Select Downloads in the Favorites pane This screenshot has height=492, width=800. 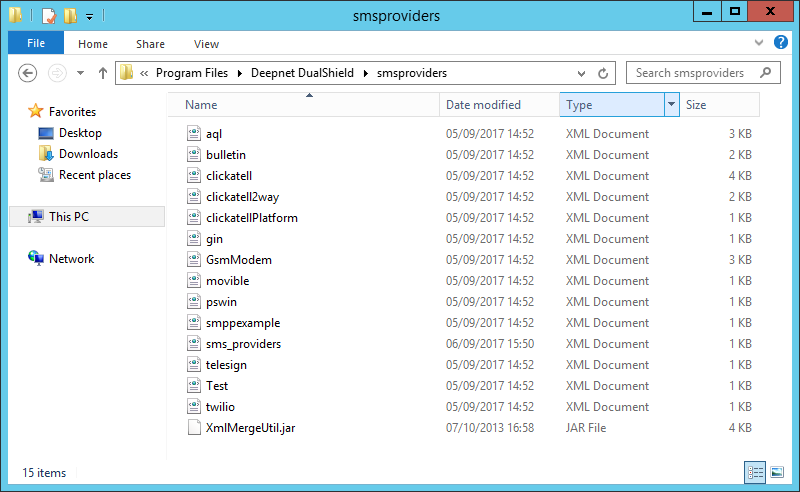coord(88,154)
